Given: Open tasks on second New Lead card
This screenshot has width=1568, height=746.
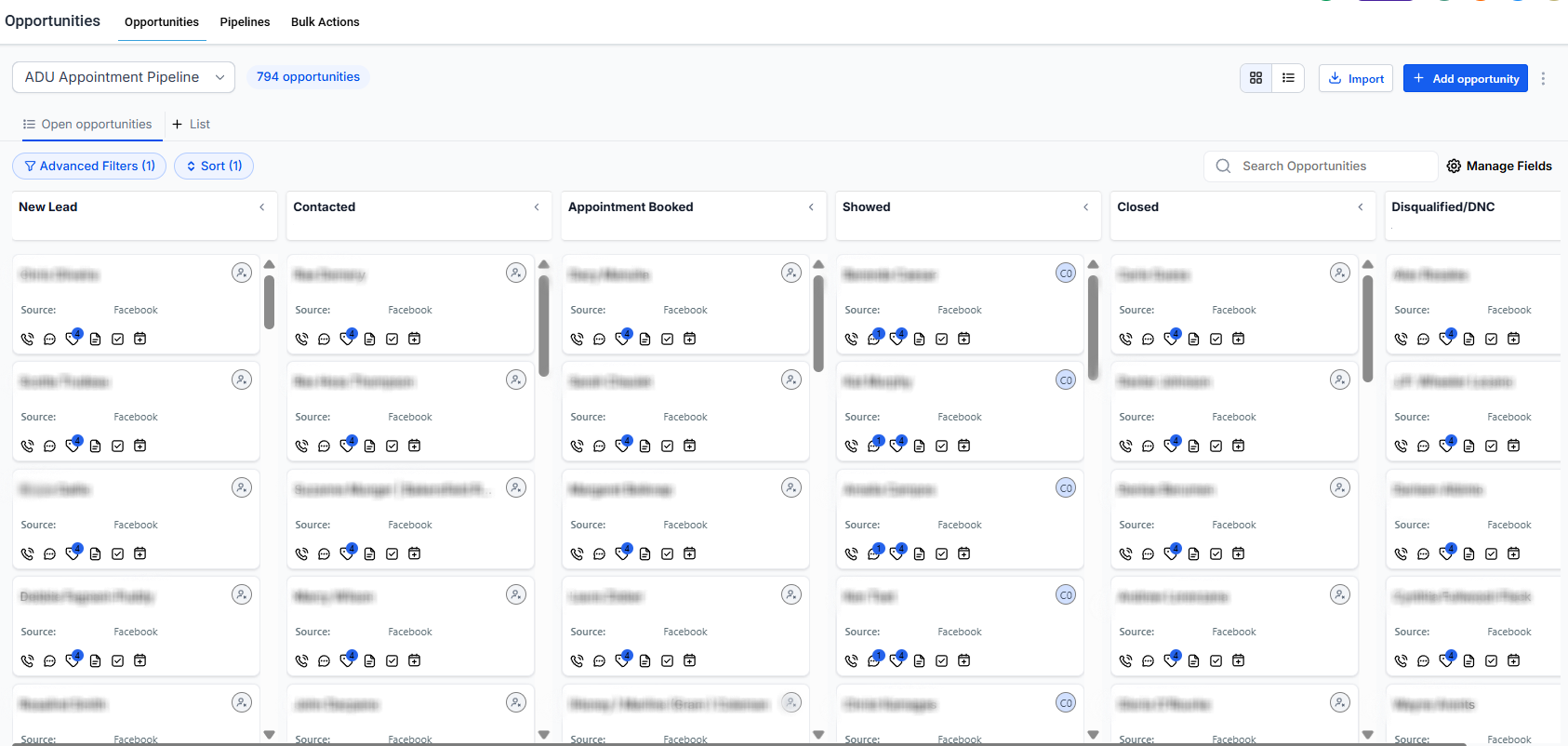Looking at the screenshot, I should [x=117, y=446].
